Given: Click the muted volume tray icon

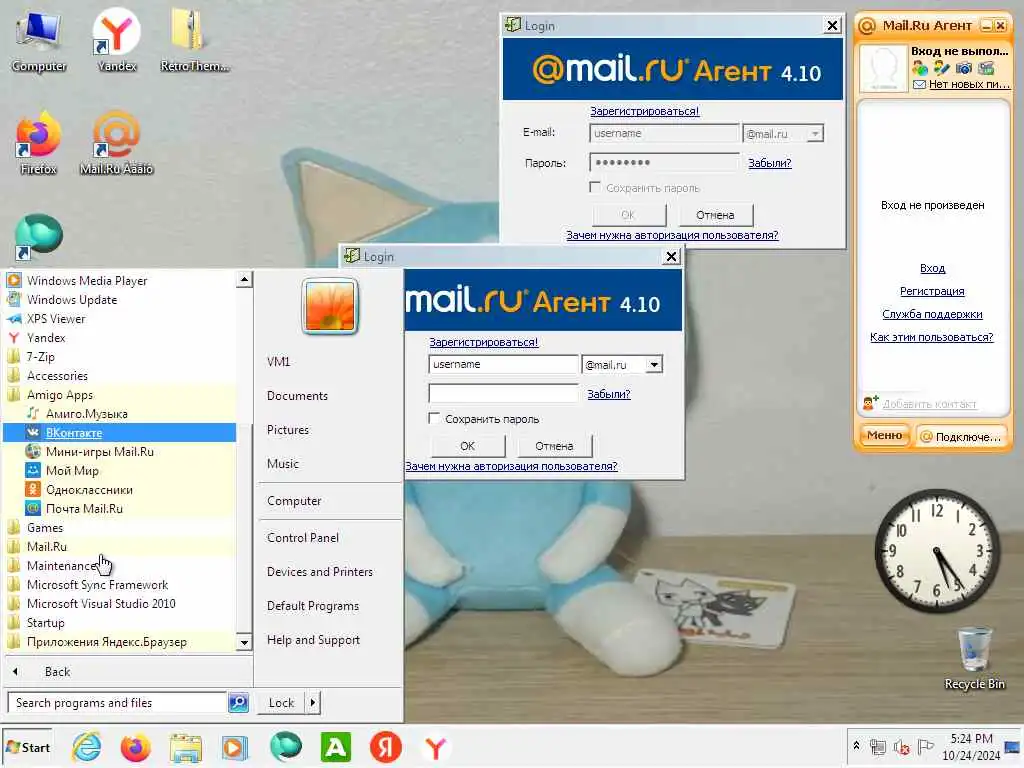Looking at the screenshot, I should [x=901, y=746].
